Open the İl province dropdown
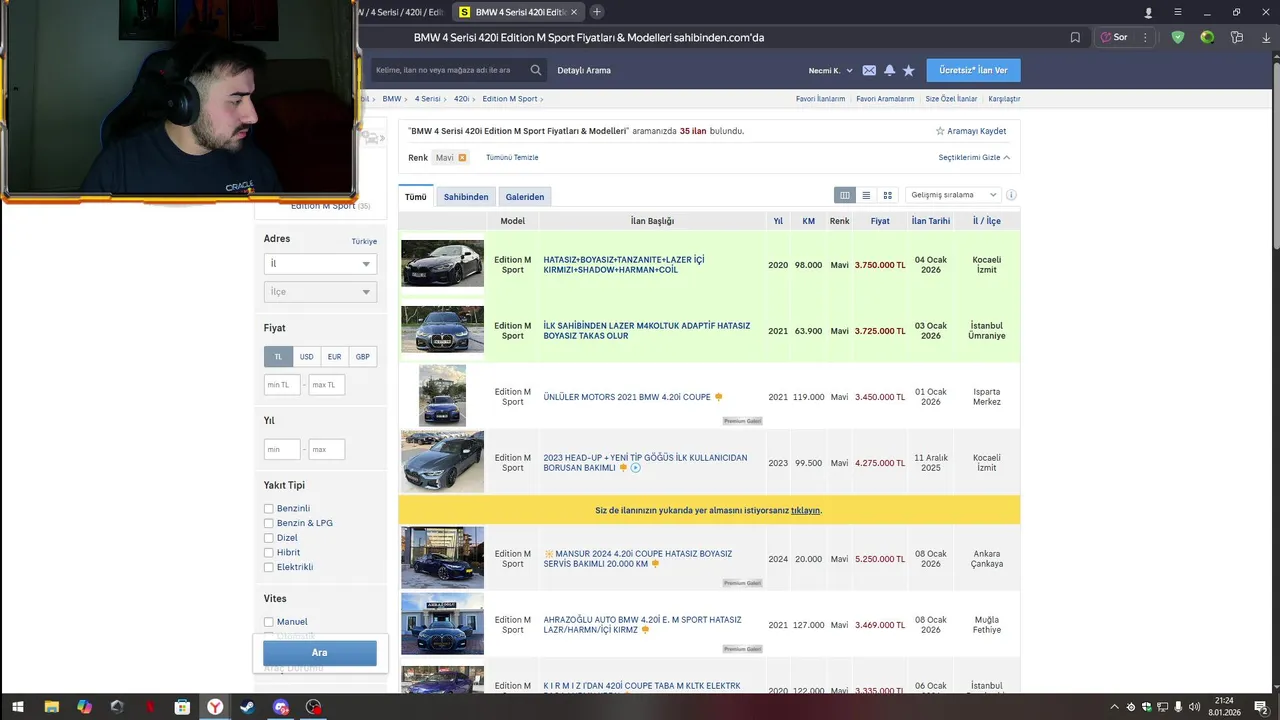Screen dimensions: 1280x720 pos(320,264)
